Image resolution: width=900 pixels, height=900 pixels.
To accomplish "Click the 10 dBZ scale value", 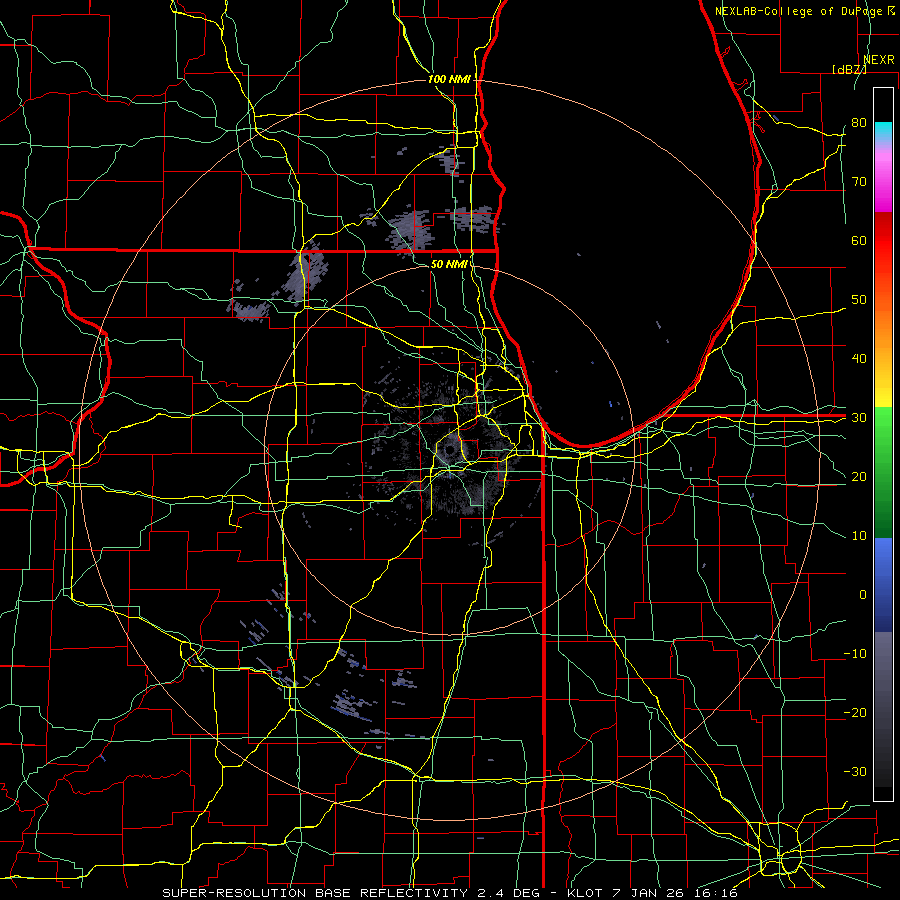I will pos(859,536).
